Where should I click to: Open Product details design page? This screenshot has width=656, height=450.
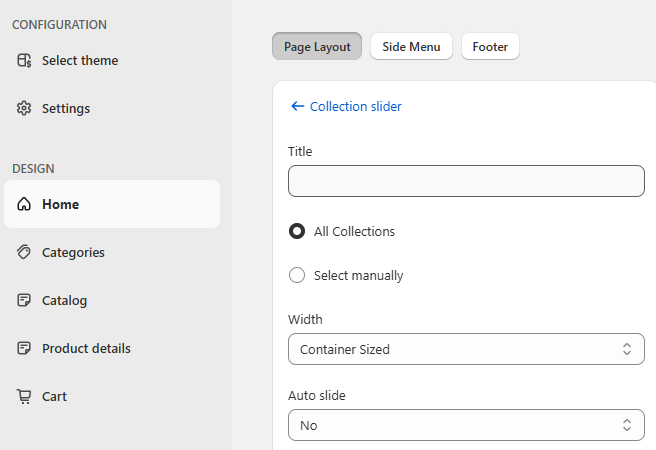112,348
